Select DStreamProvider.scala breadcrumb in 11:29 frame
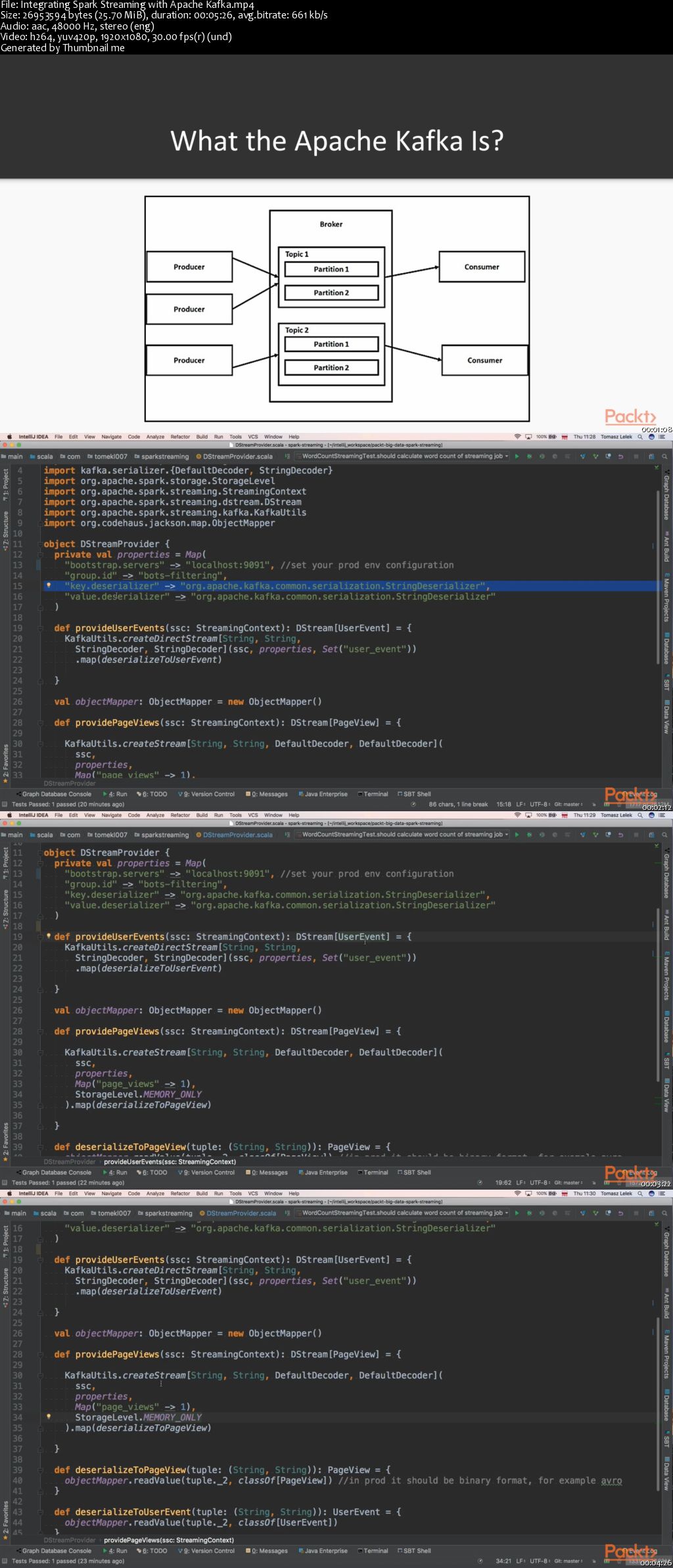Image resolution: width=673 pixels, height=1568 pixels. pyautogui.click(x=234, y=834)
